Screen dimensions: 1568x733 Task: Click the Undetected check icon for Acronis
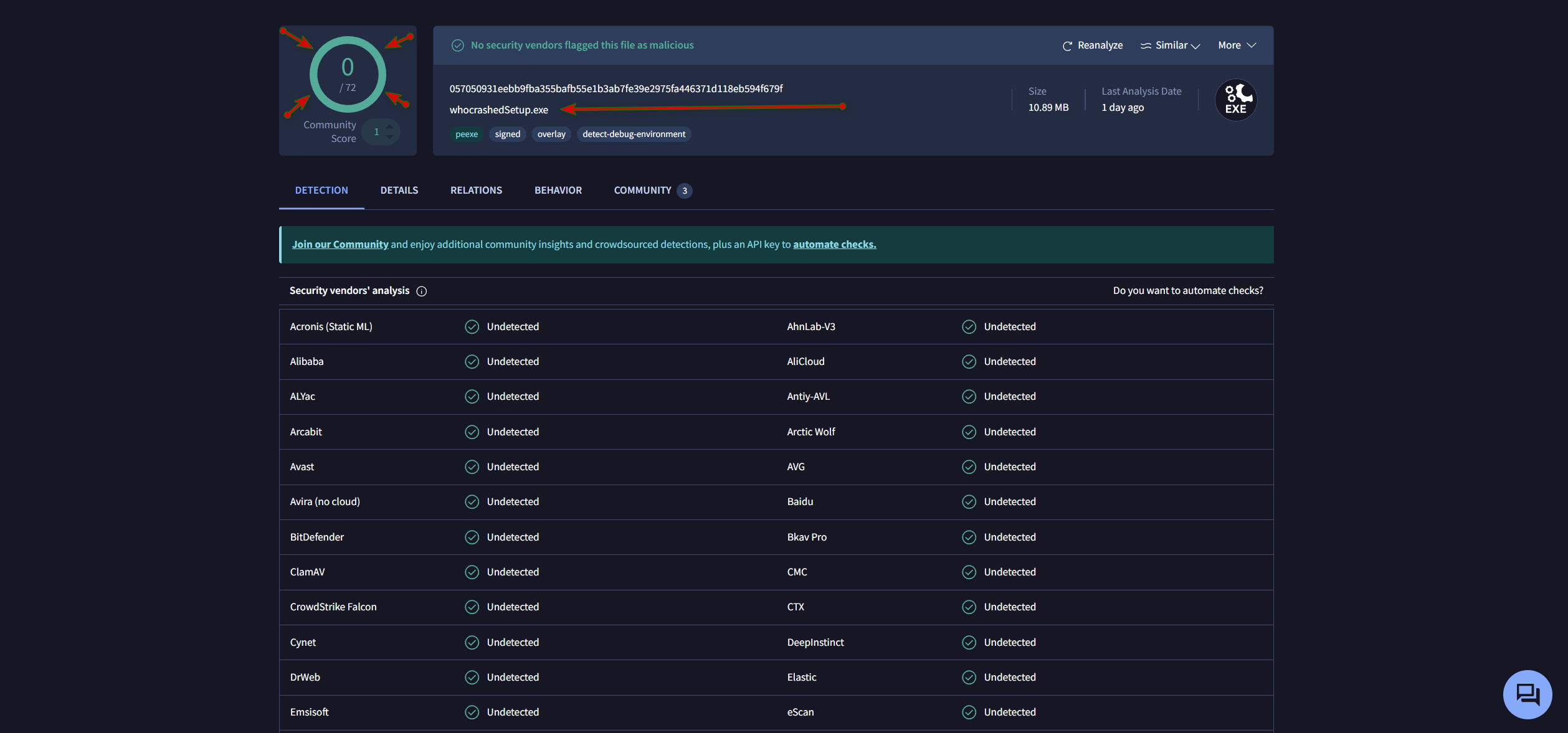[472, 326]
